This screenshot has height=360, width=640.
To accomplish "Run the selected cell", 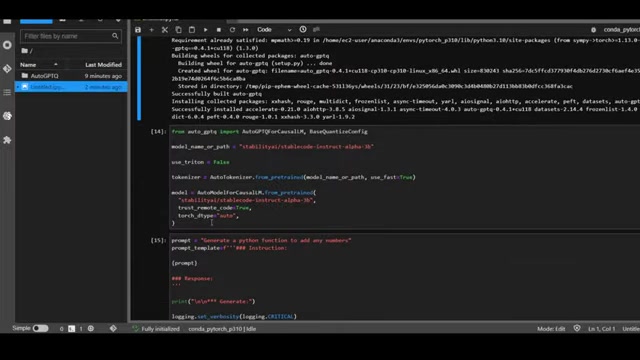I will click(205, 30).
